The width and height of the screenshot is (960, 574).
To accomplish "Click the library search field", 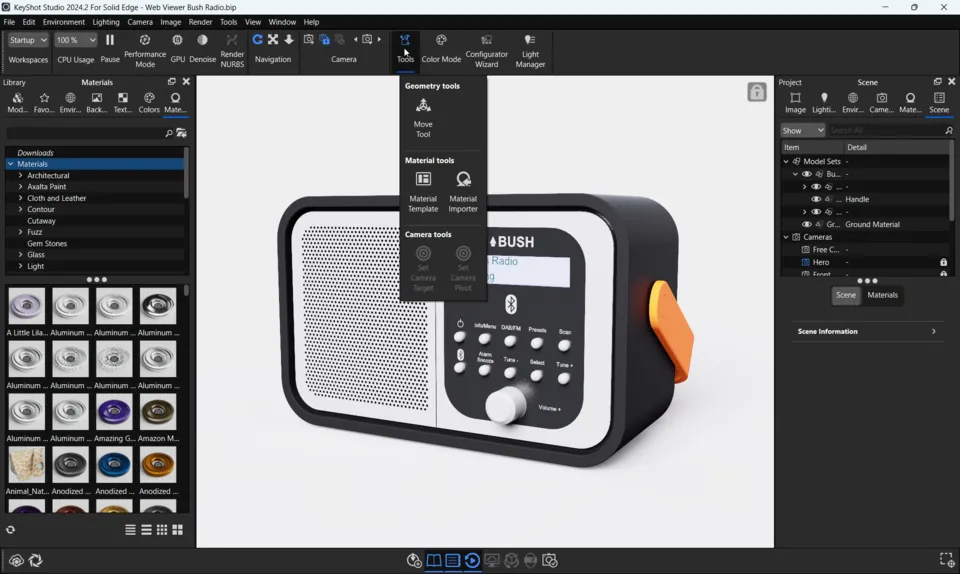I will (84, 133).
